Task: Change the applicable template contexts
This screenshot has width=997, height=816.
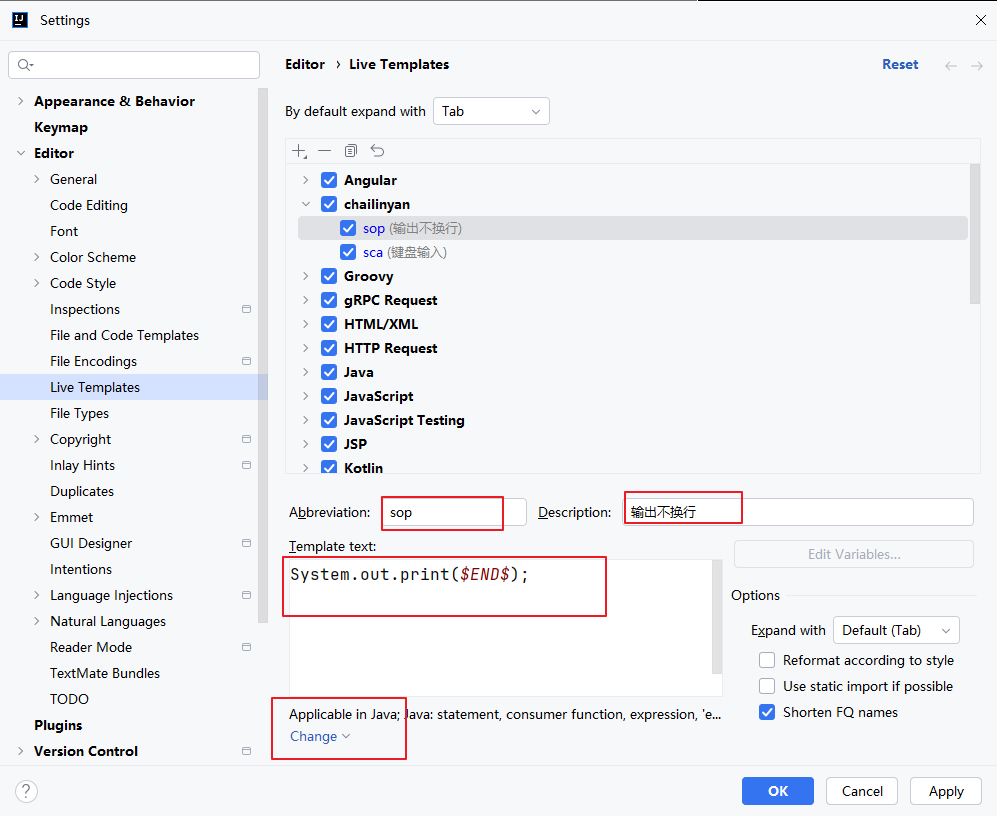Action: pyautogui.click(x=320, y=736)
